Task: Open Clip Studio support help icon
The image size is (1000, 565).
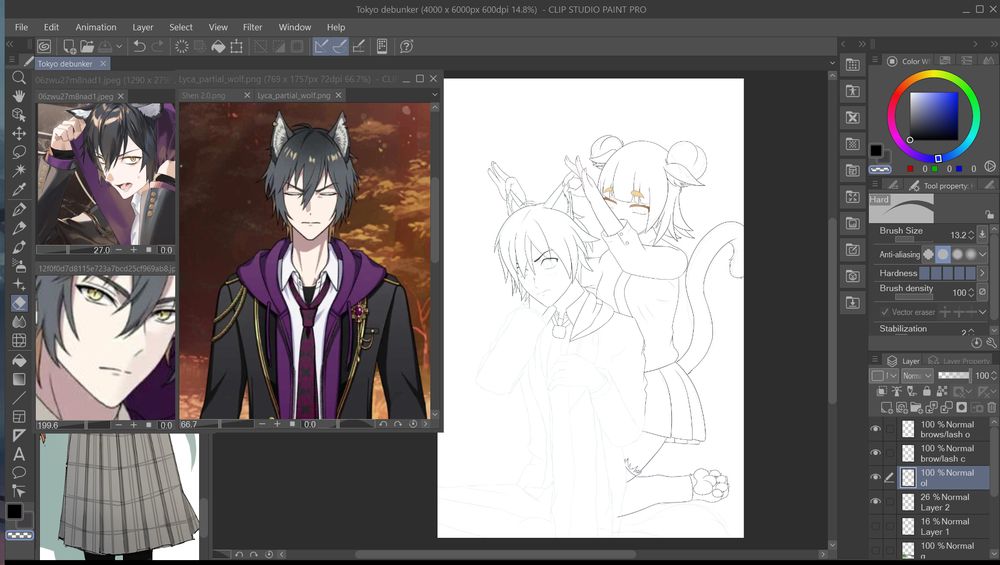Action: point(406,46)
